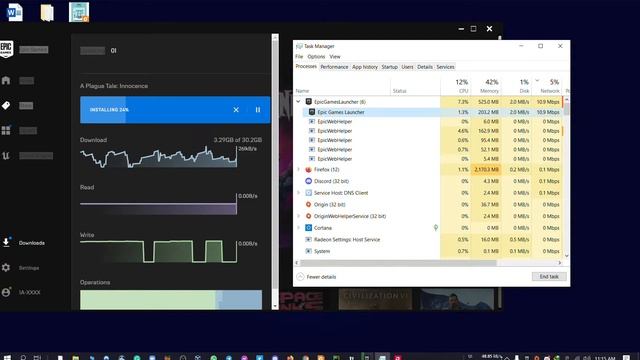Click the Status column header
This screenshot has height=360, width=640.
pyautogui.click(x=416, y=86)
